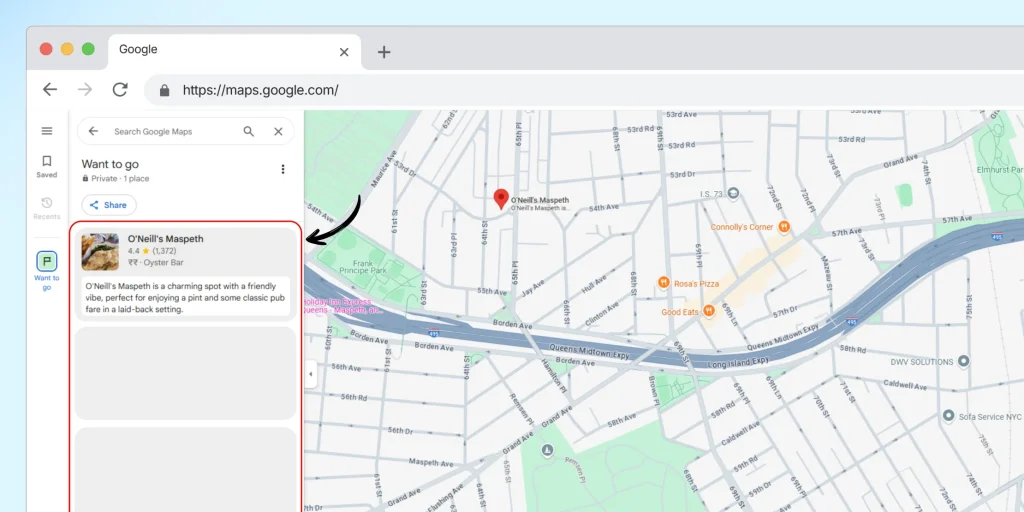Click browser forward arrow
The height and width of the screenshot is (512, 1024).
pyautogui.click(x=85, y=89)
